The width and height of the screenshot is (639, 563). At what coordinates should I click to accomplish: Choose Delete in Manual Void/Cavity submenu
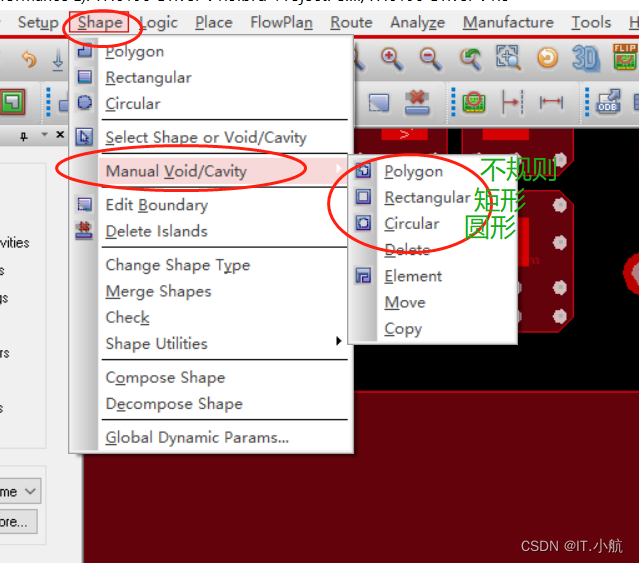click(434, 249)
